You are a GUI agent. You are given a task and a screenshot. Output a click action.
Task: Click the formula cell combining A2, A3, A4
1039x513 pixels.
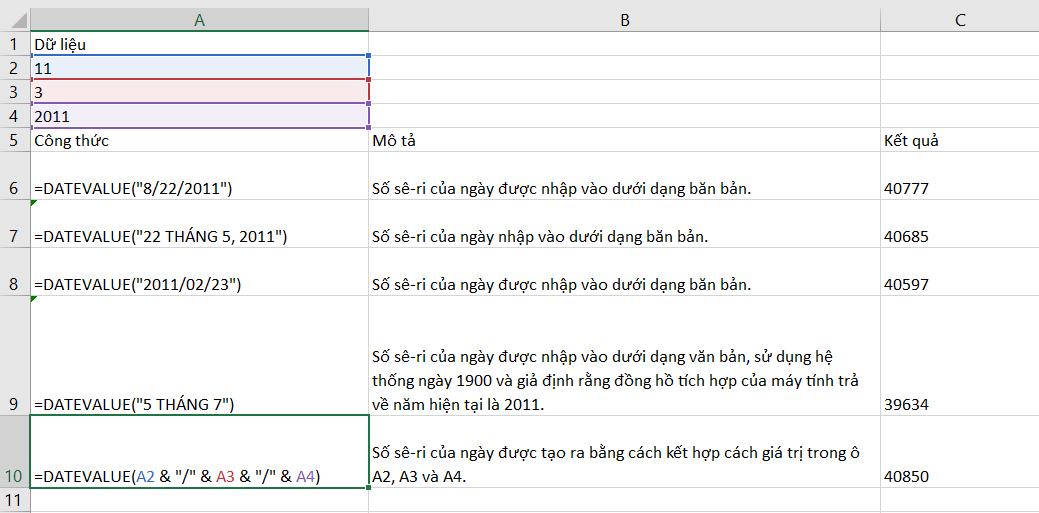coord(199,452)
